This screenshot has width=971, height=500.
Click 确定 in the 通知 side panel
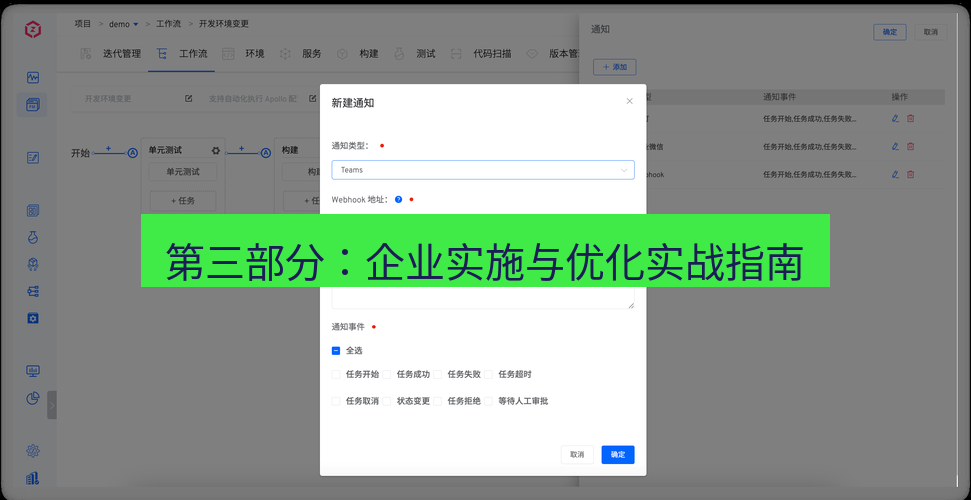[x=890, y=32]
